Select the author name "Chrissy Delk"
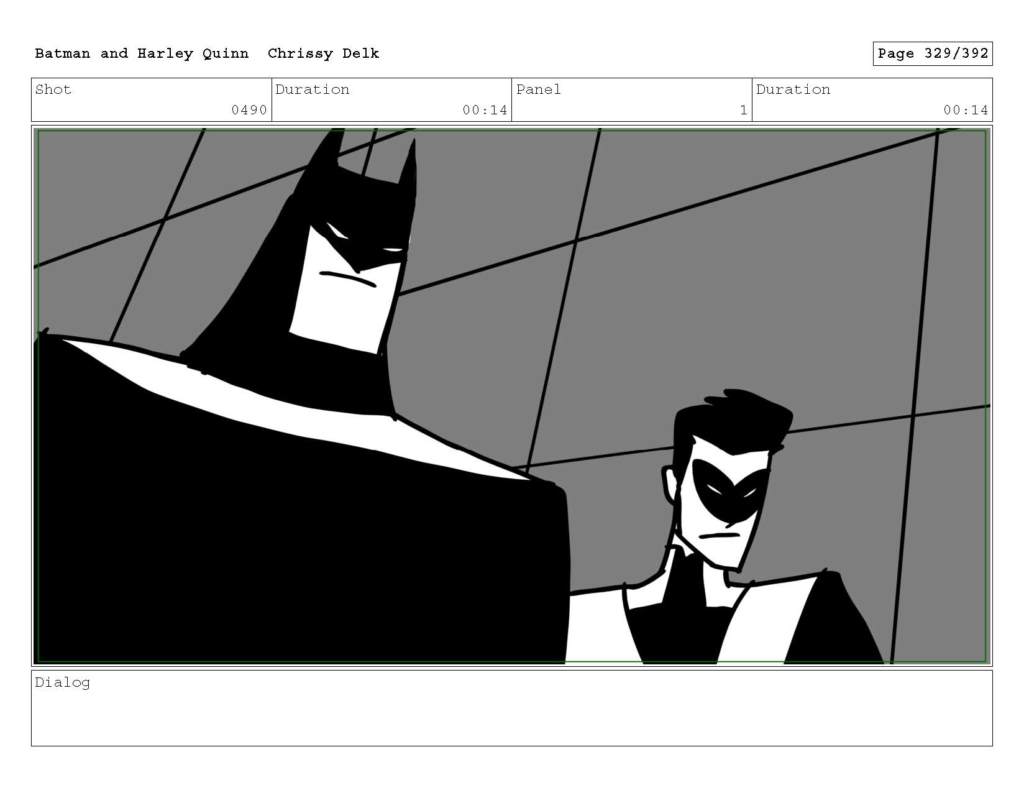 point(323,54)
